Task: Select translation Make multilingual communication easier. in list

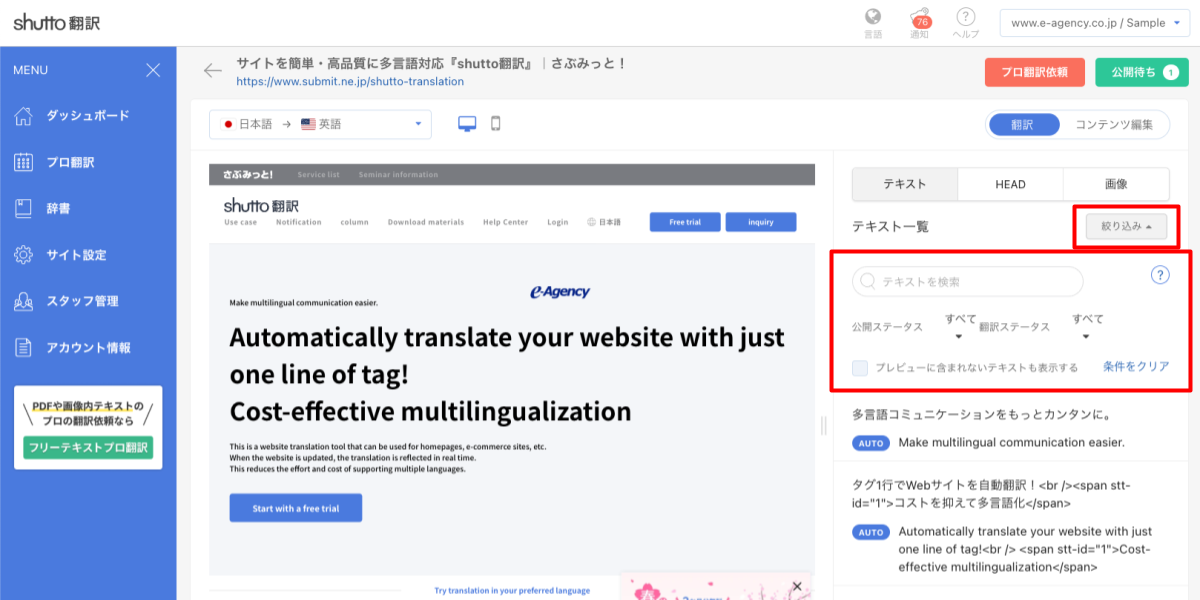Action: [1011, 442]
